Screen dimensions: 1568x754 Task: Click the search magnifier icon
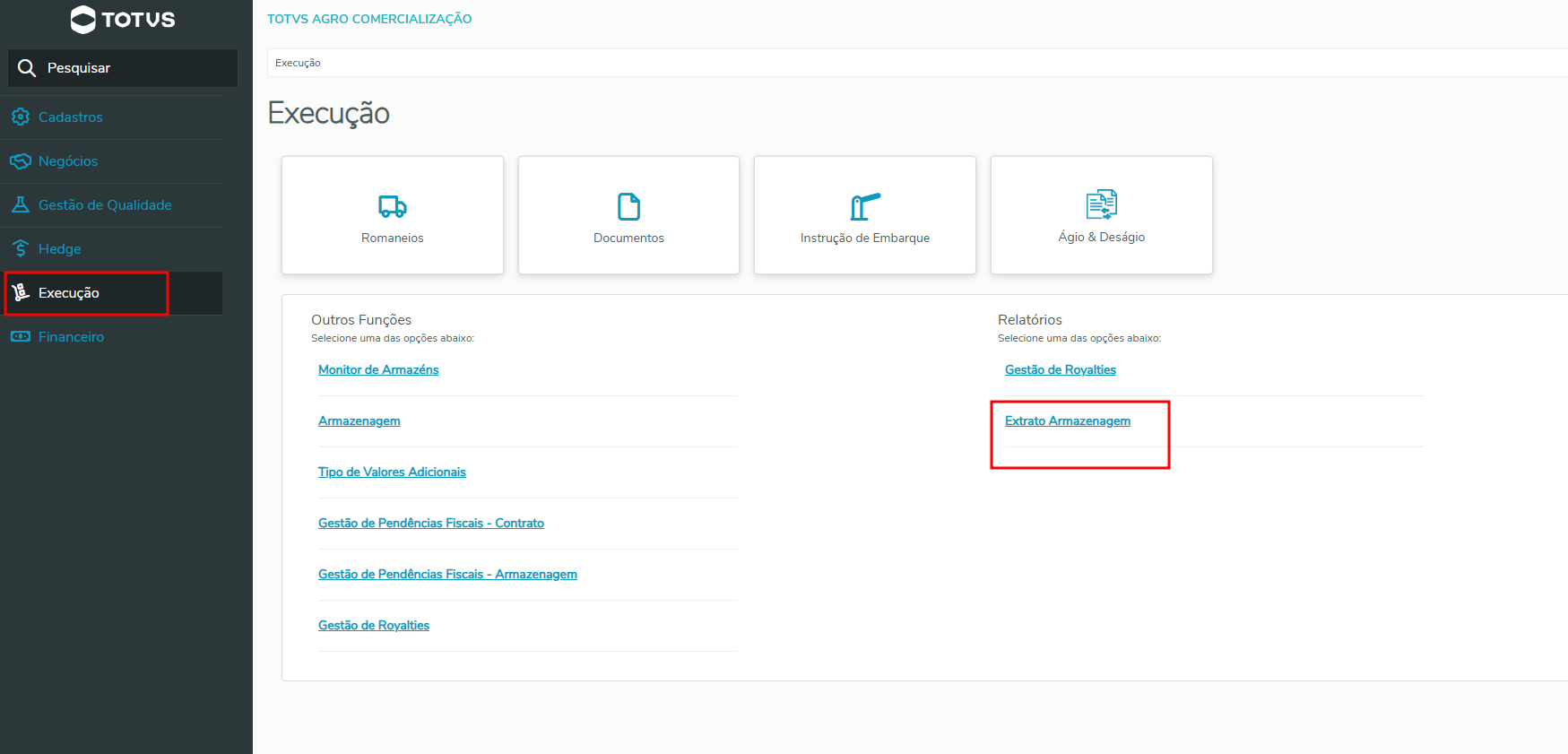click(x=27, y=68)
